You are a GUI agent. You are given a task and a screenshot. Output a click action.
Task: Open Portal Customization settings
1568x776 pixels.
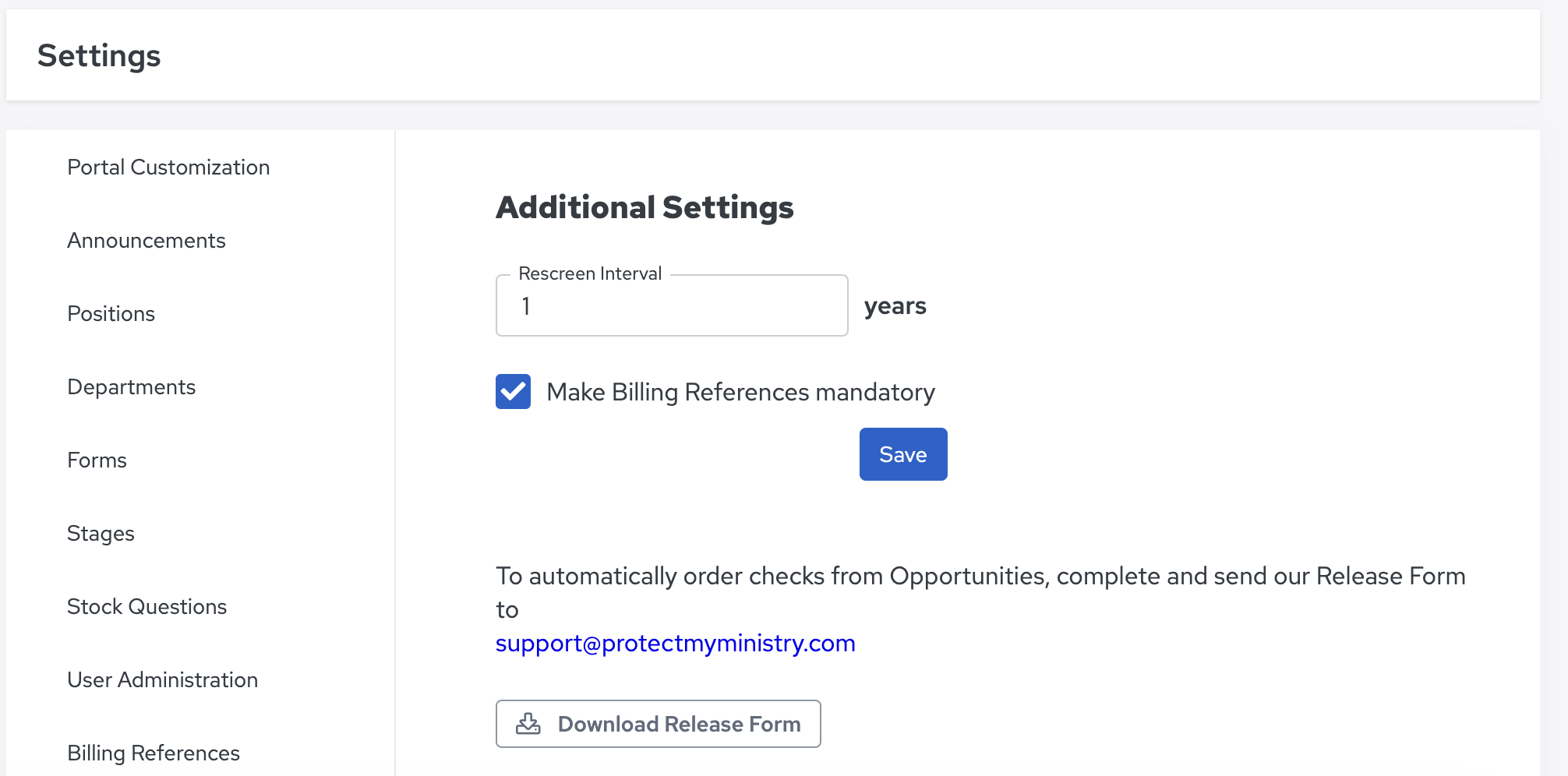168,168
